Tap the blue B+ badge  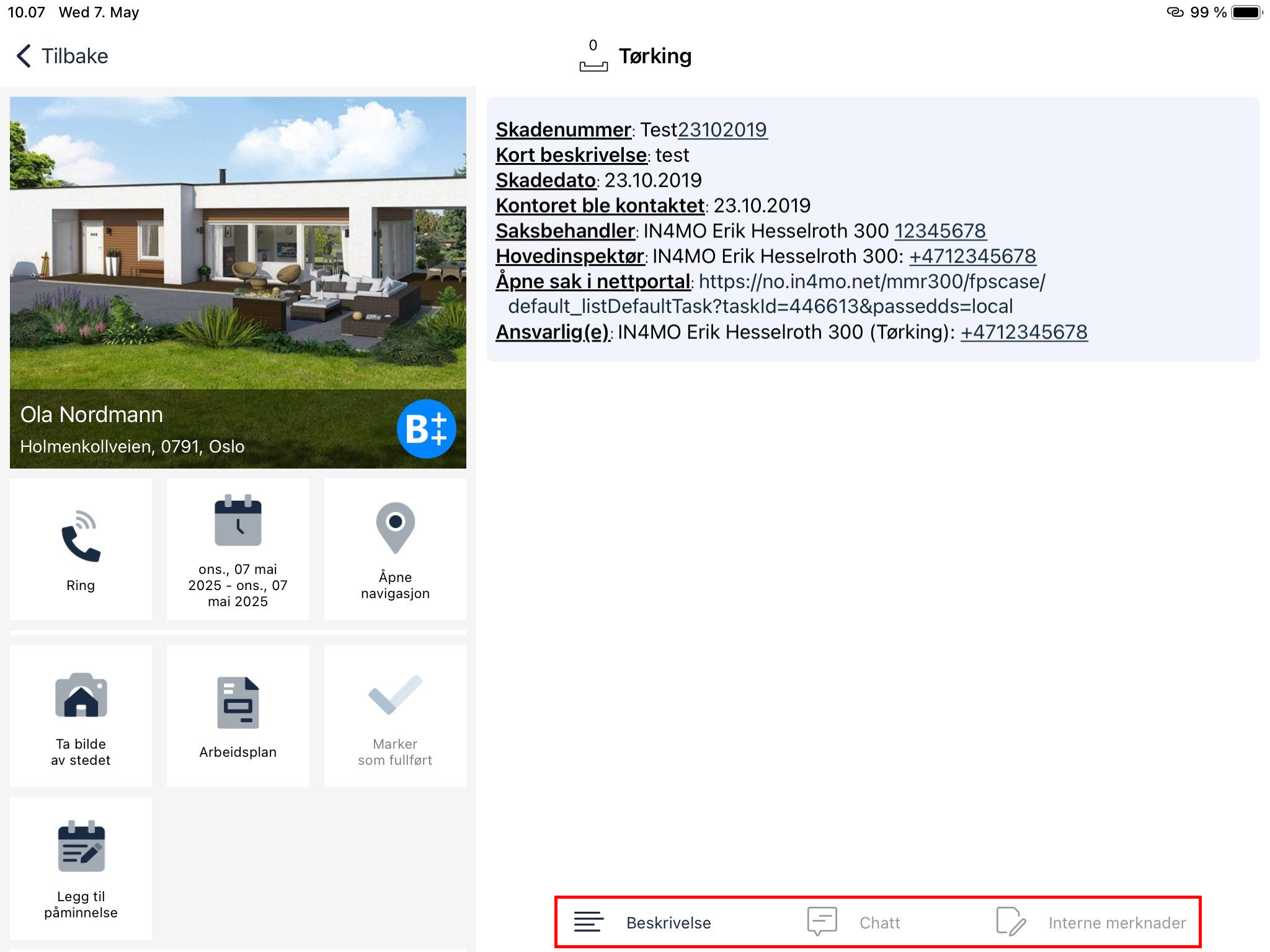coord(426,429)
